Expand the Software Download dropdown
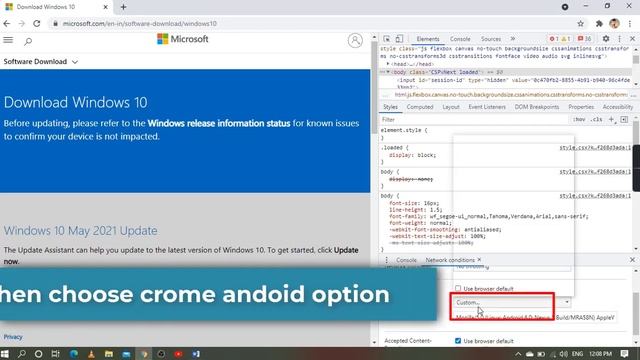The width and height of the screenshot is (640, 360). [40, 62]
